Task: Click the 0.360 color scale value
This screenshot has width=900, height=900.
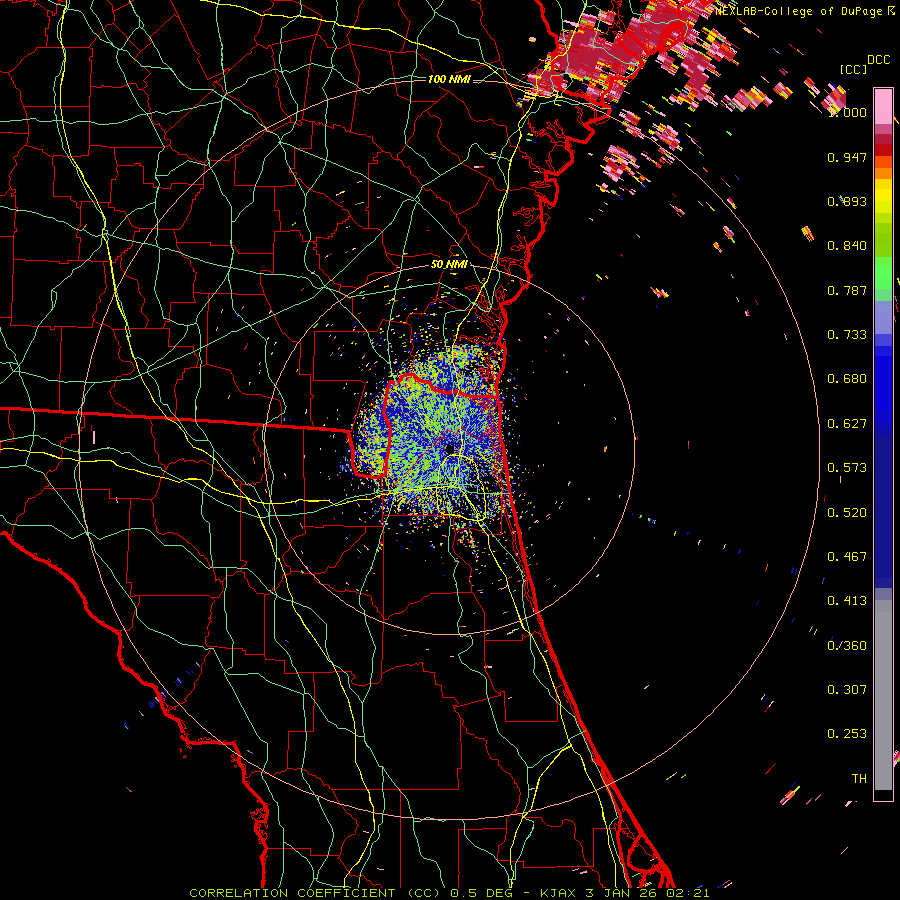Action: (x=847, y=646)
